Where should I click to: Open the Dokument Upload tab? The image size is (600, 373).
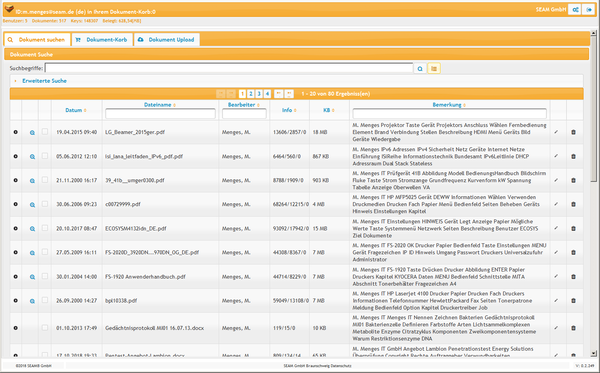(166, 39)
